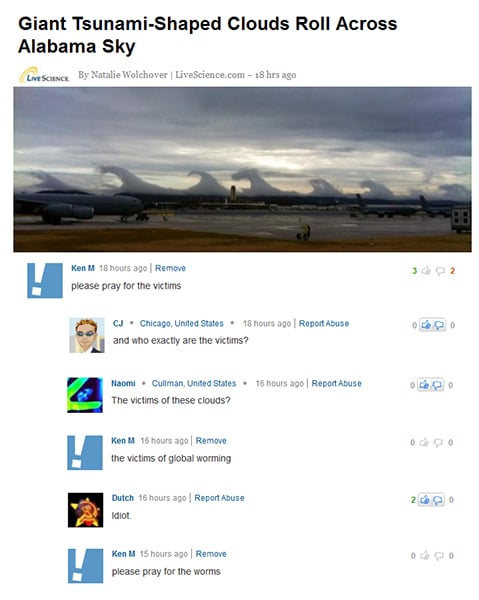This screenshot has height=600, width=479.
Task: Thumbs down Naomi's comment
Action: (x=437, y=385)
